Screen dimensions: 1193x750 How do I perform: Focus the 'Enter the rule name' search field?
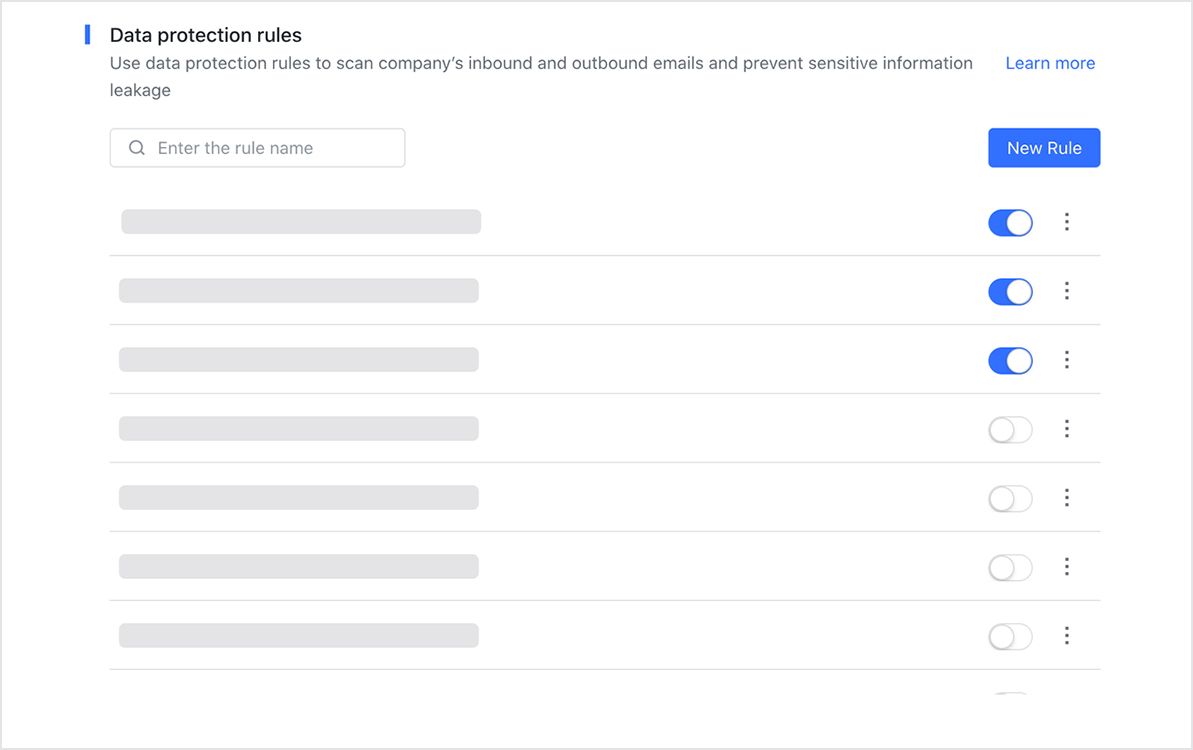click(x=257, y=148)
